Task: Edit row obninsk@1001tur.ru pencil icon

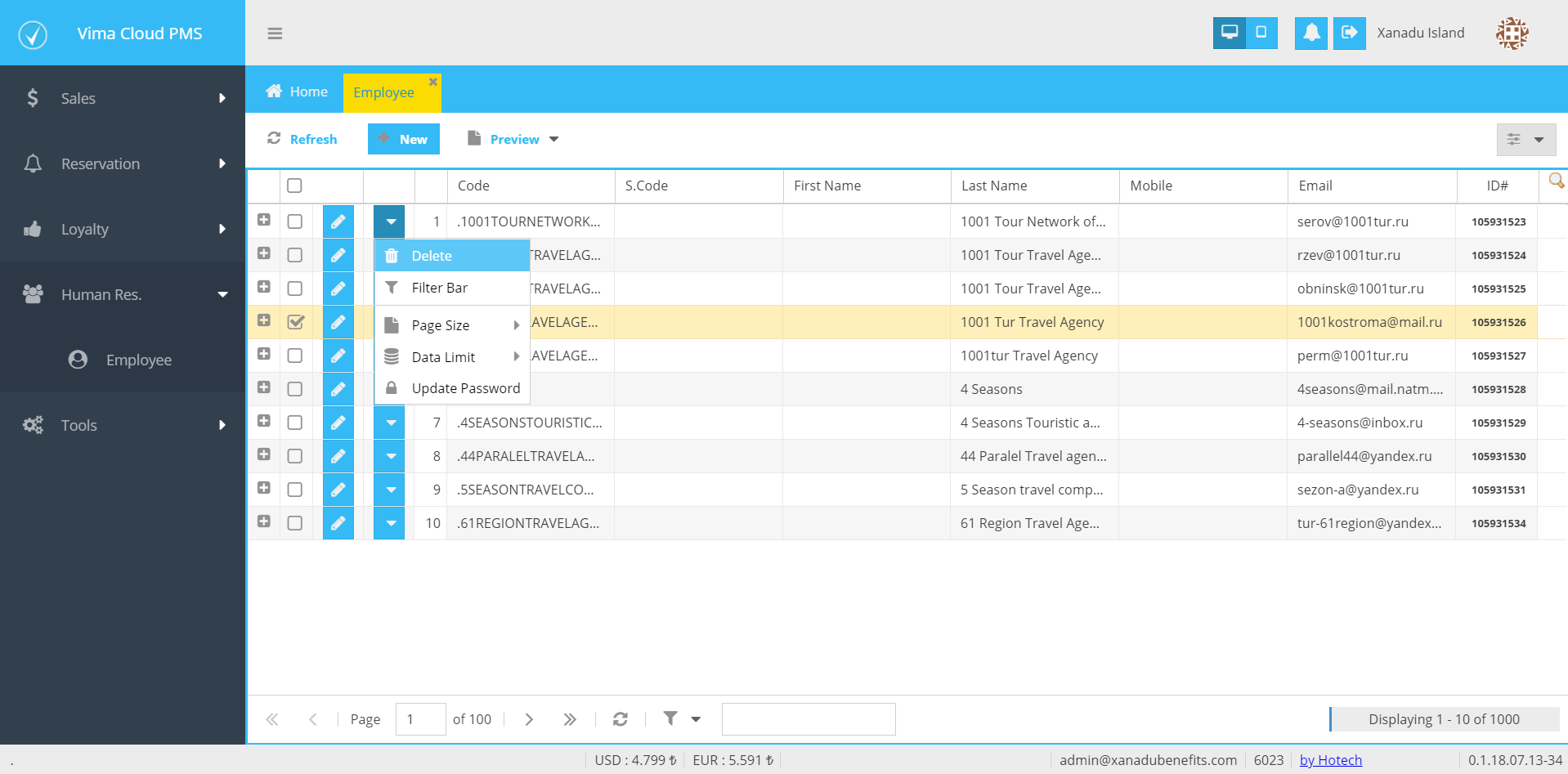Action: (338, 289)
